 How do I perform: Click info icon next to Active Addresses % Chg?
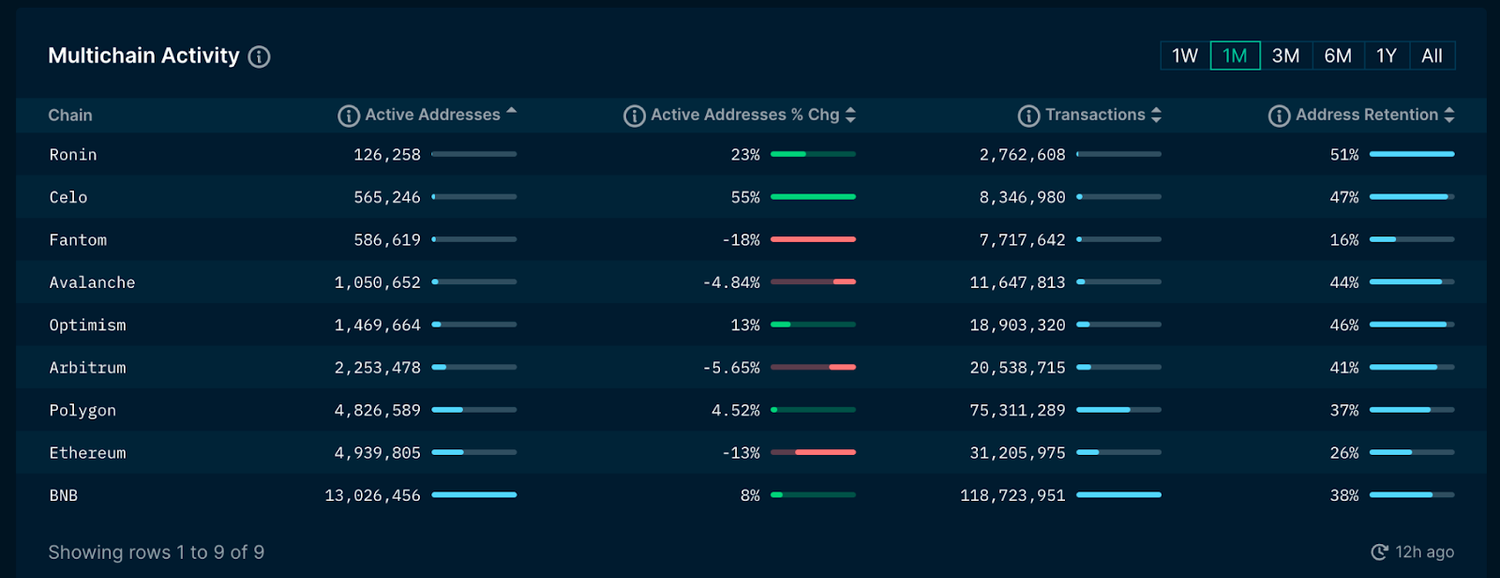(x=634, y=116)
